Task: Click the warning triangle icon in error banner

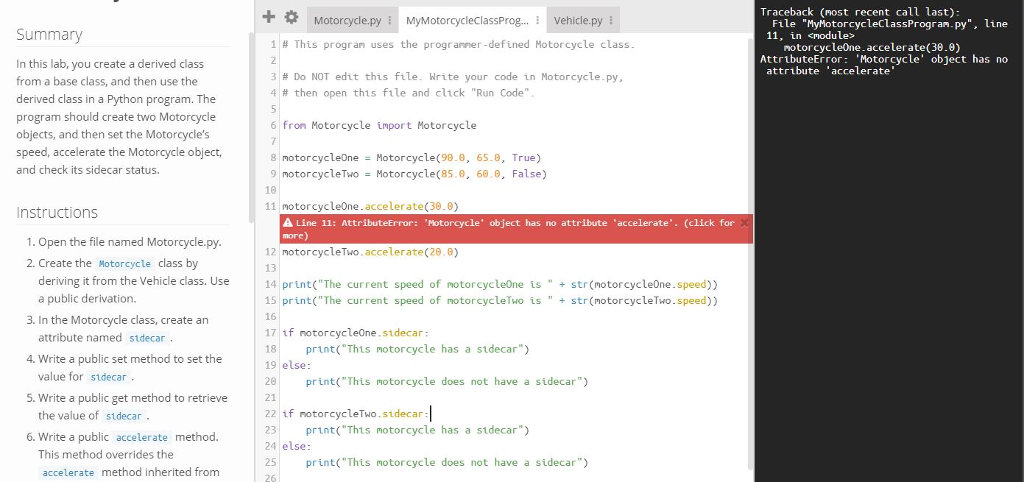Action: 288,223
